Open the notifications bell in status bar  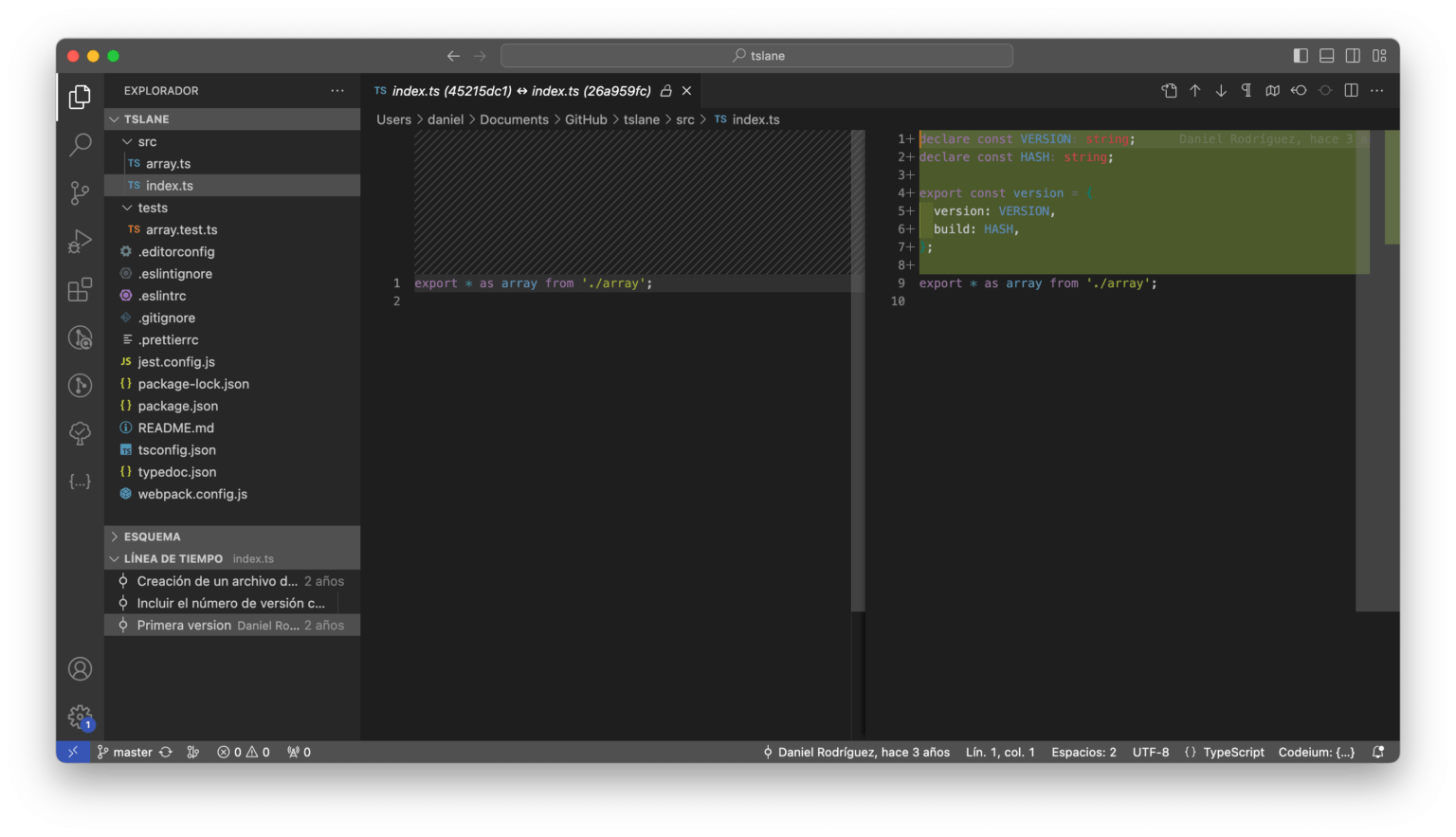point(1378,752)
